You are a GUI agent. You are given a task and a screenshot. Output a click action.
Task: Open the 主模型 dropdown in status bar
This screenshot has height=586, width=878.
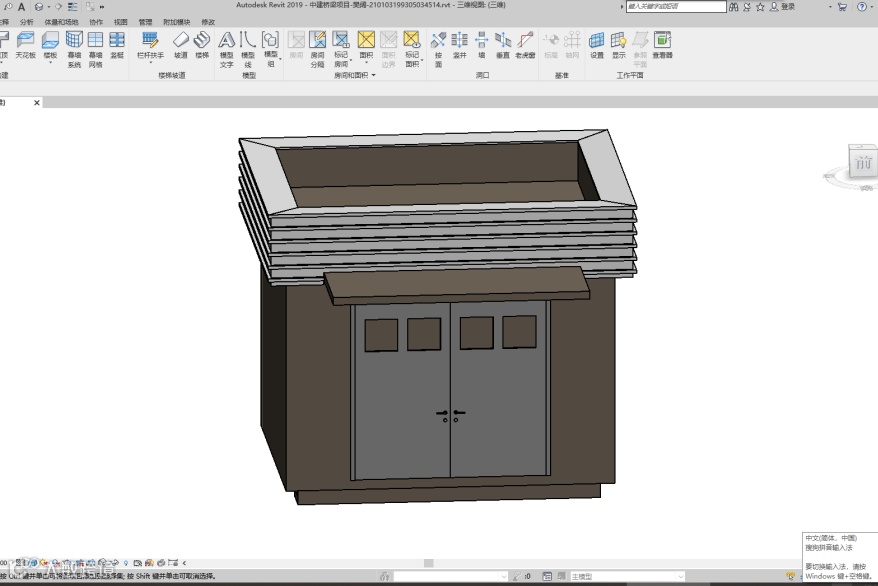(x=680, y=577)
